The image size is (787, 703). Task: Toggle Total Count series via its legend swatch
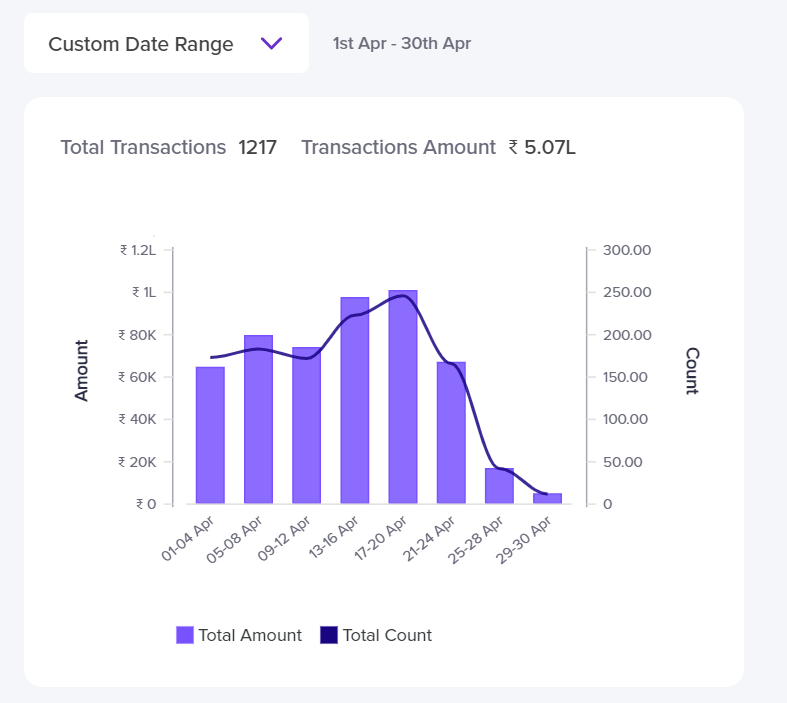tap(329, 635)
